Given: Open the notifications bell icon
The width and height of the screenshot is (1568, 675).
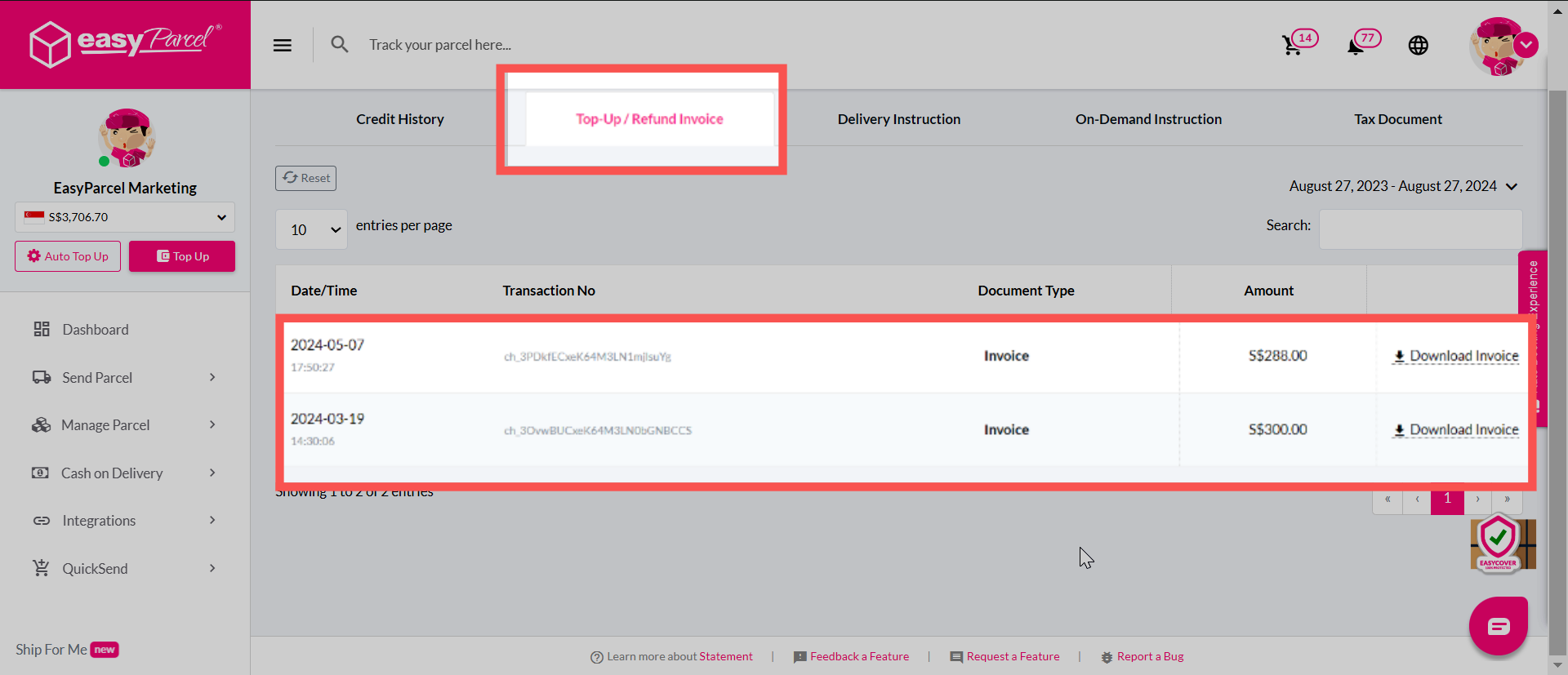Looking at the screenshot, I should point(1356,47).
